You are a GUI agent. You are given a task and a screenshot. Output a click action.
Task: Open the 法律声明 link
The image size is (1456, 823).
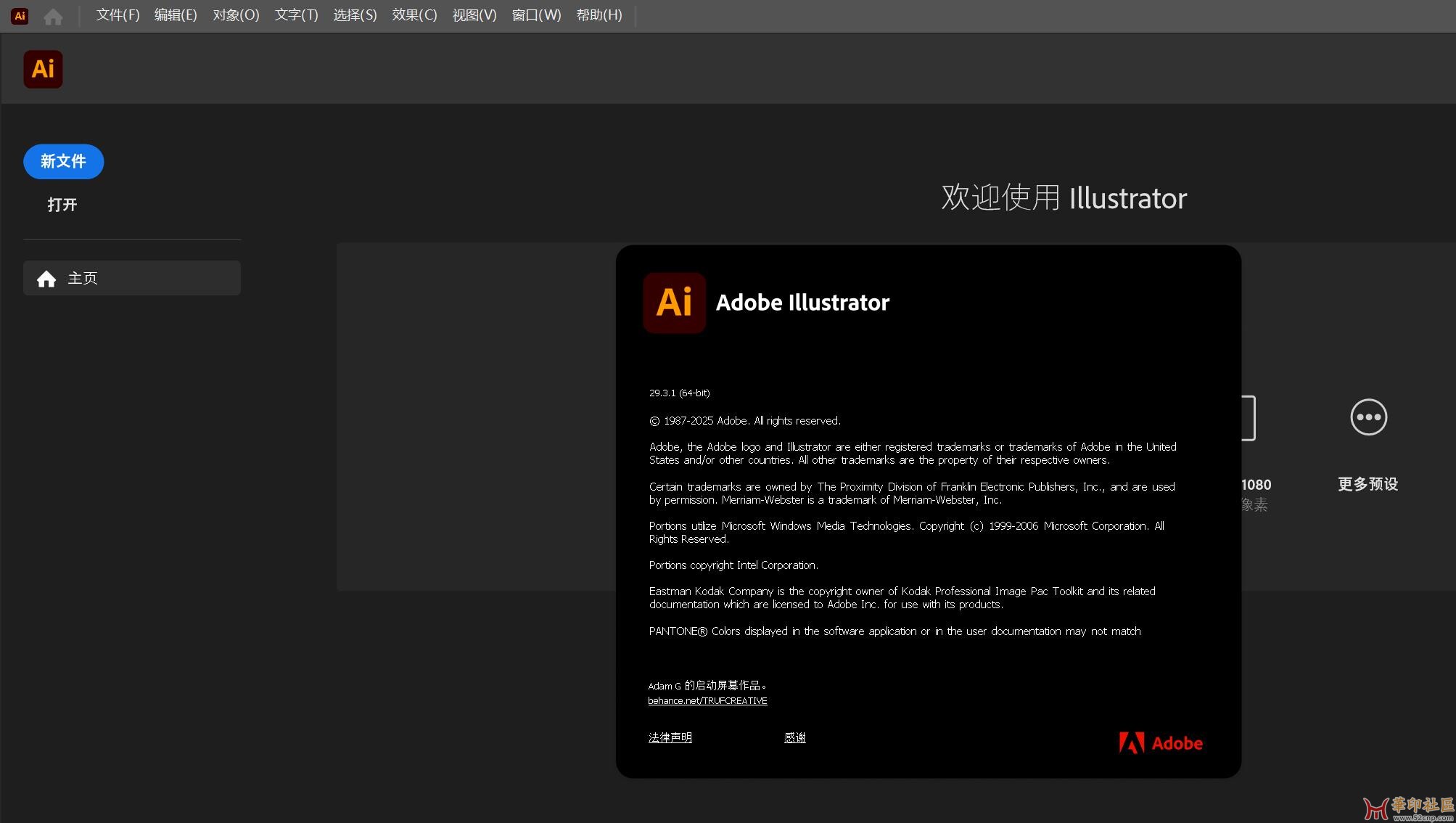(x=670, y=737)
